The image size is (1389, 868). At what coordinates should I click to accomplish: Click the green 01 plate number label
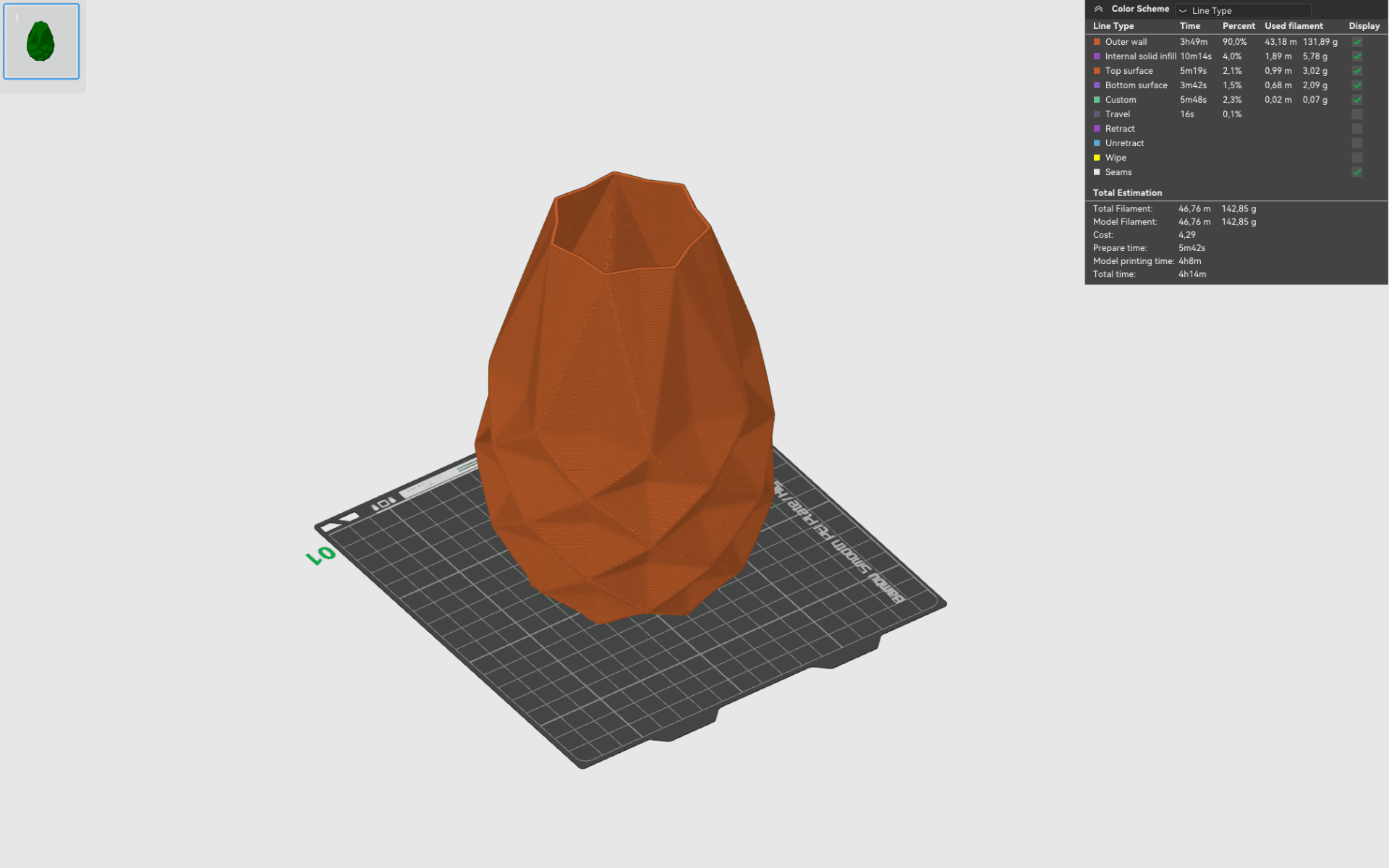click(321, 555)
